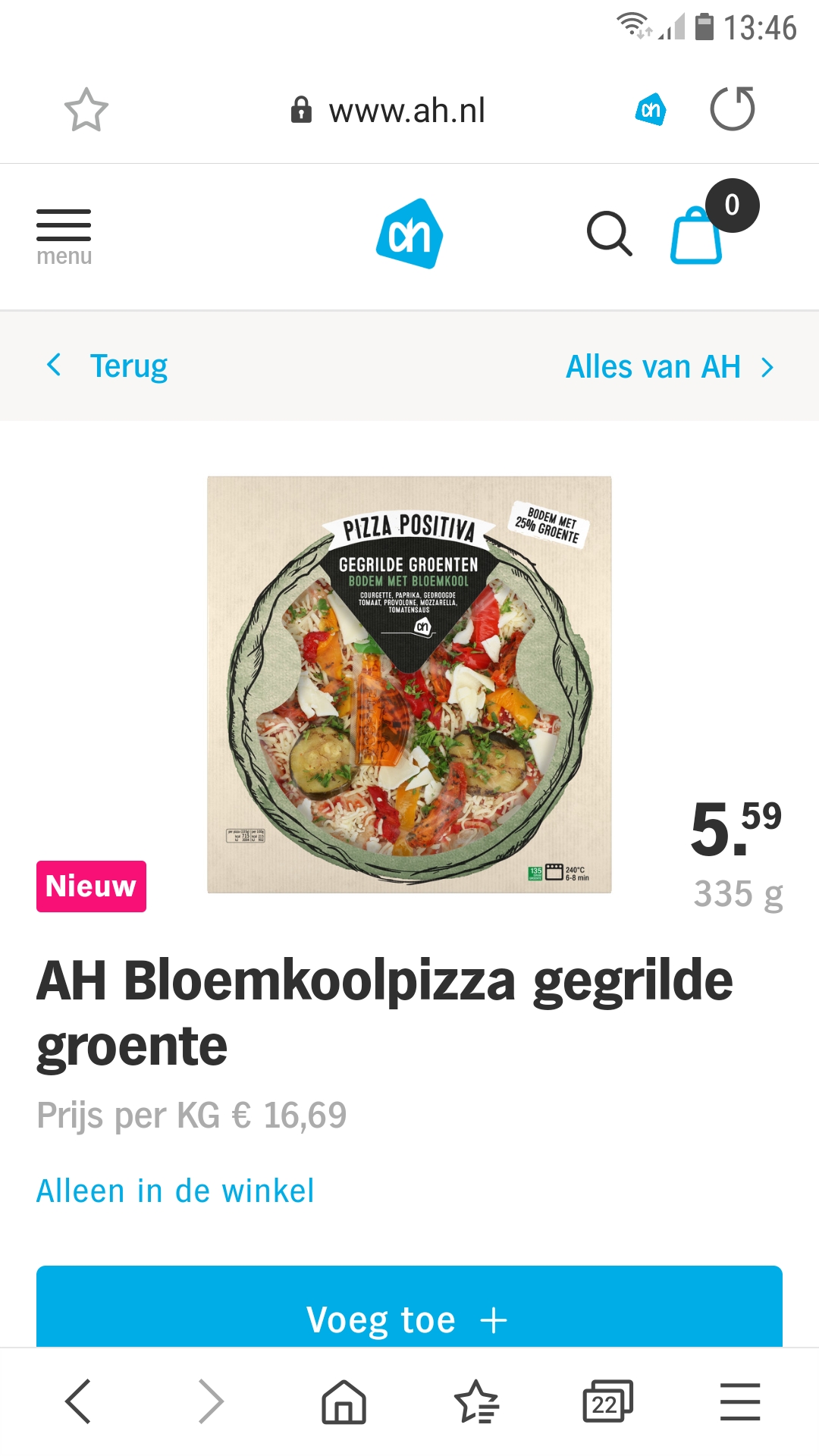This screenshot has height=1456, width=819.
Task: Open browser bookmarks list
Action: pos(476,1401)
